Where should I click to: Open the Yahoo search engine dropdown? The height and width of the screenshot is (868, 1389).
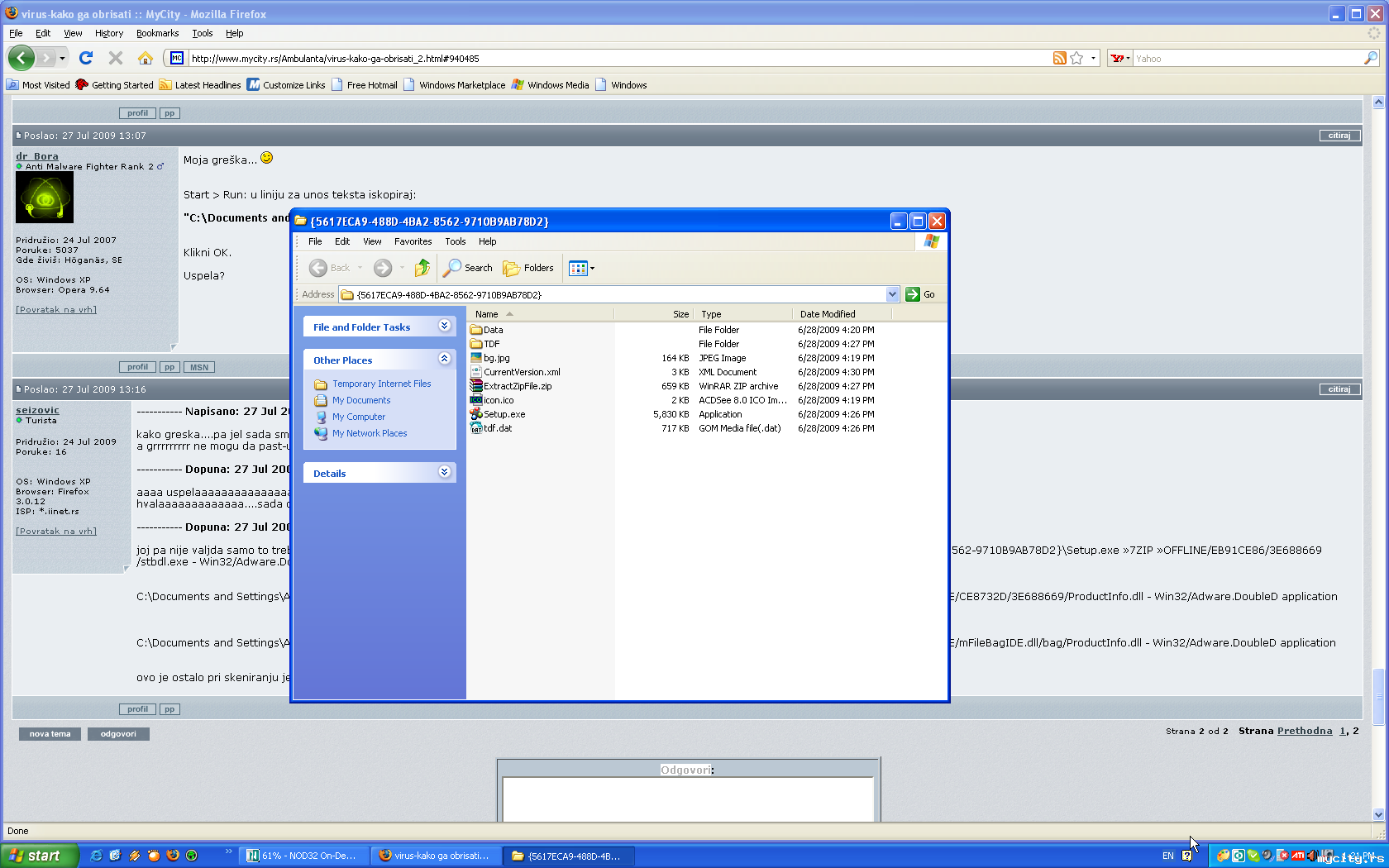[1120, 58]
